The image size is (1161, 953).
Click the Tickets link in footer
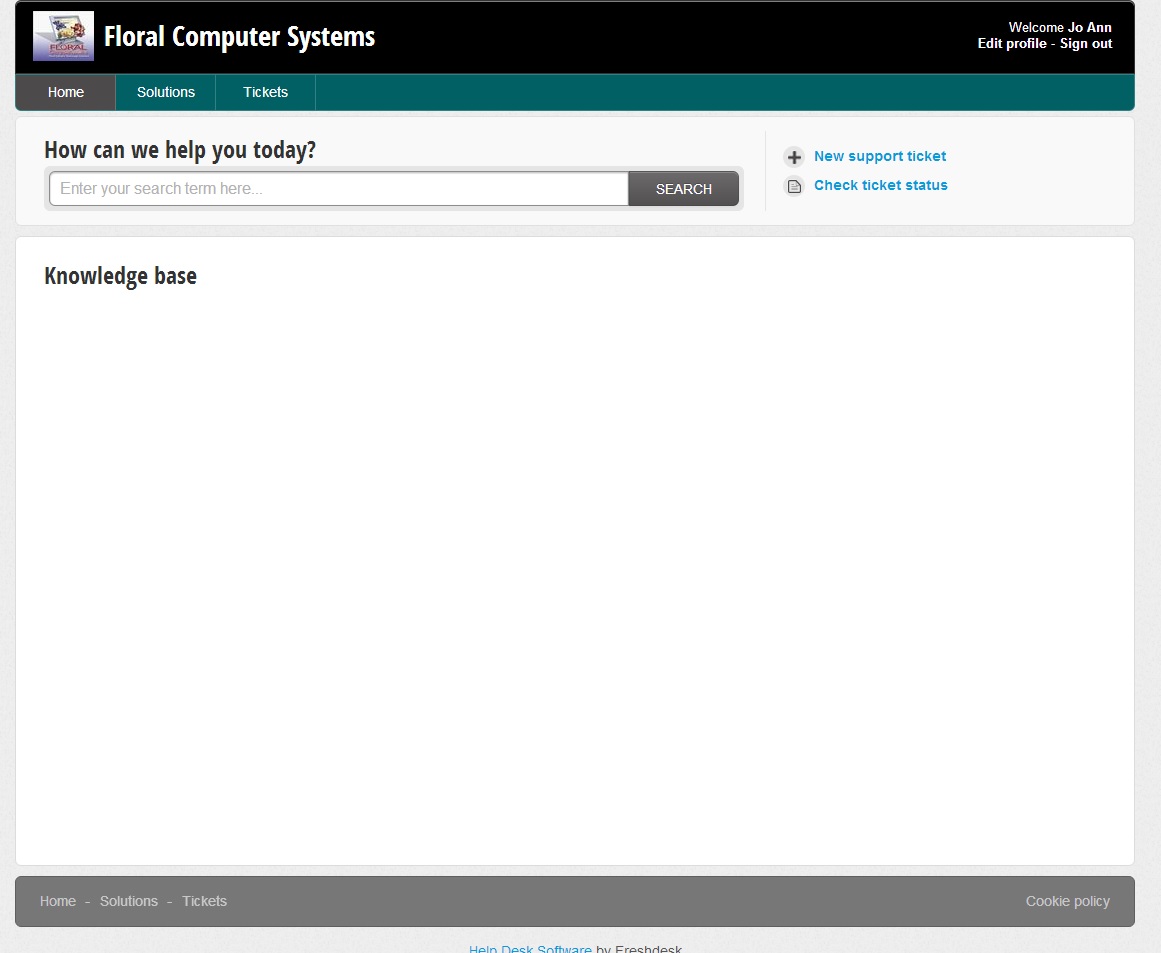tap(204, 901)
